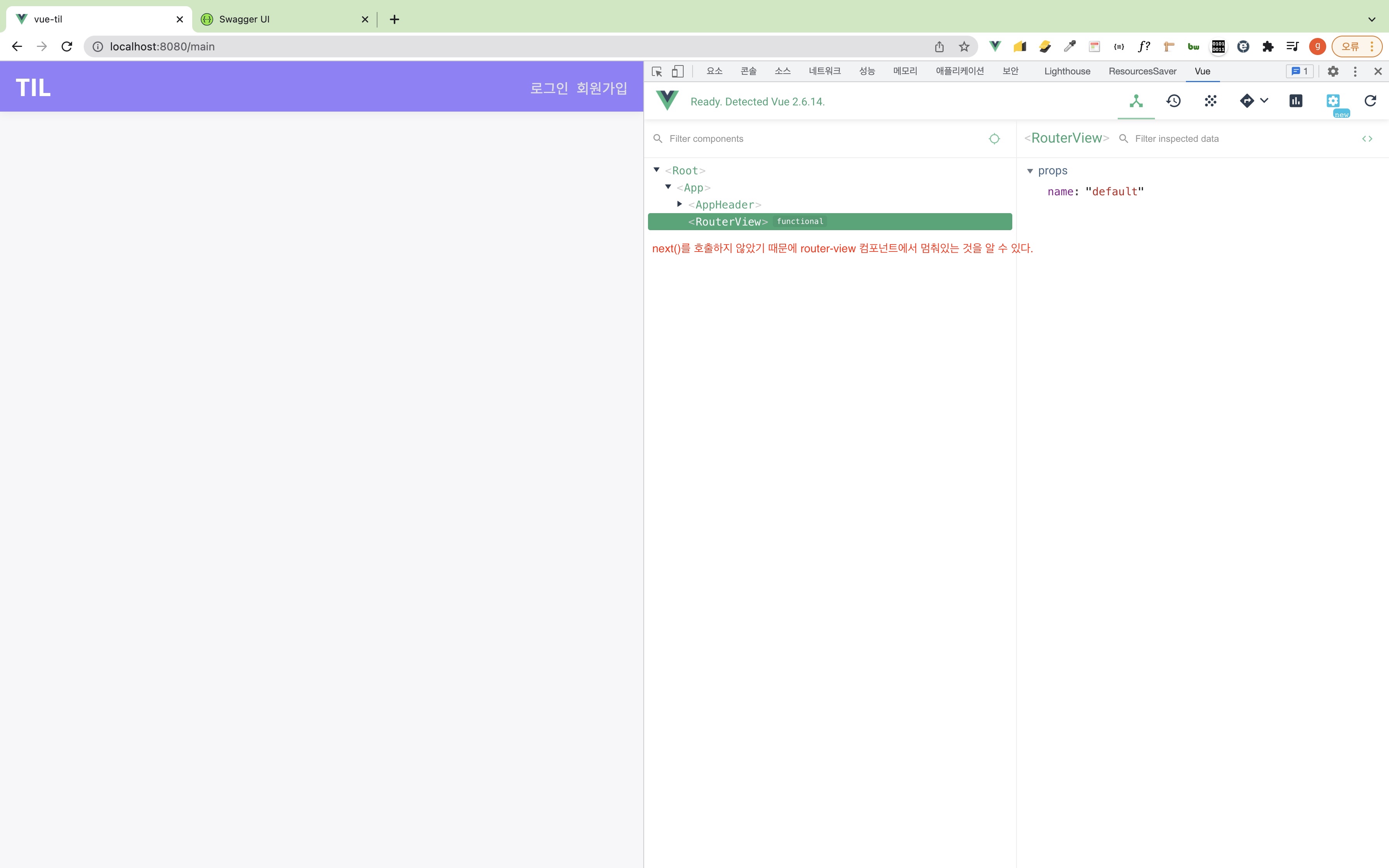Click the site information icon in address bar

(x=98, y=46)
